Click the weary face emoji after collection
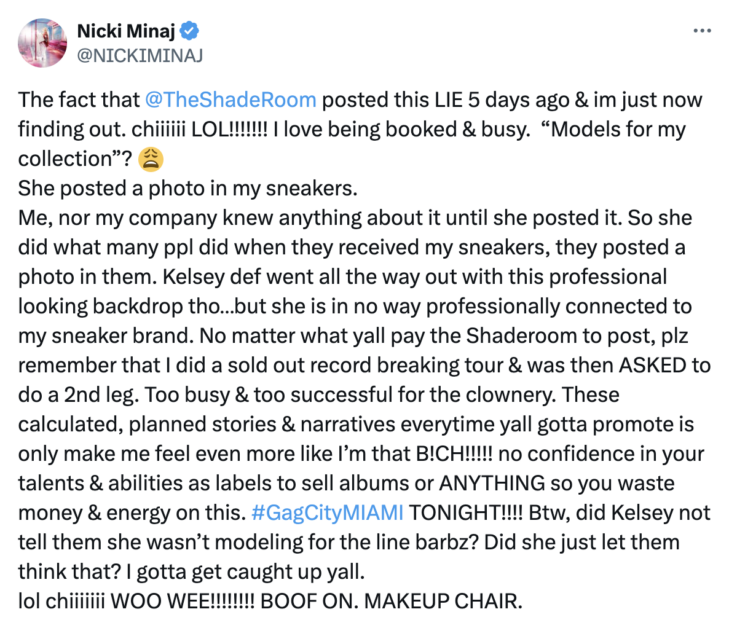The width and height of the screenshot is (729, 628). (x=151, y=159)
